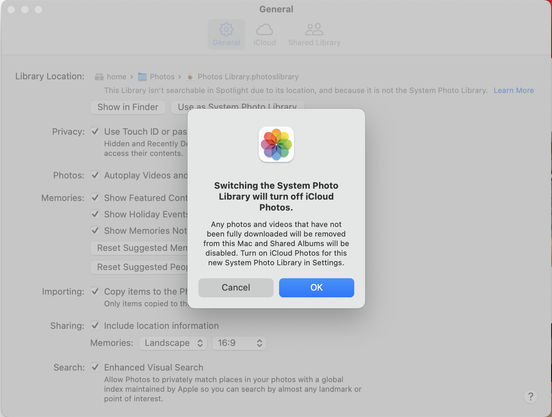
Task: Confirm the dialog with OK
Action: (x=316, y=288)
